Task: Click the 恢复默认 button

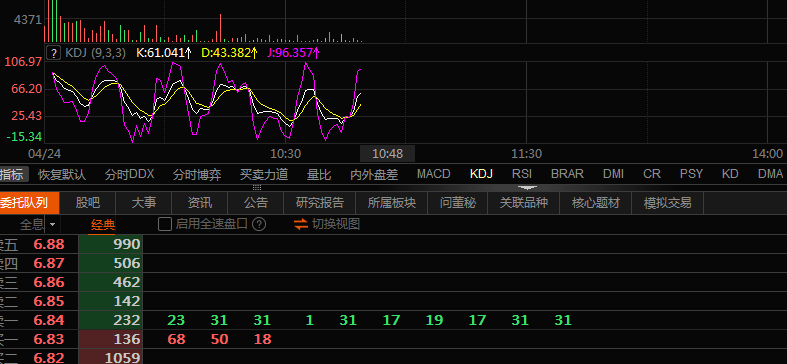Action: pos(62,175)
